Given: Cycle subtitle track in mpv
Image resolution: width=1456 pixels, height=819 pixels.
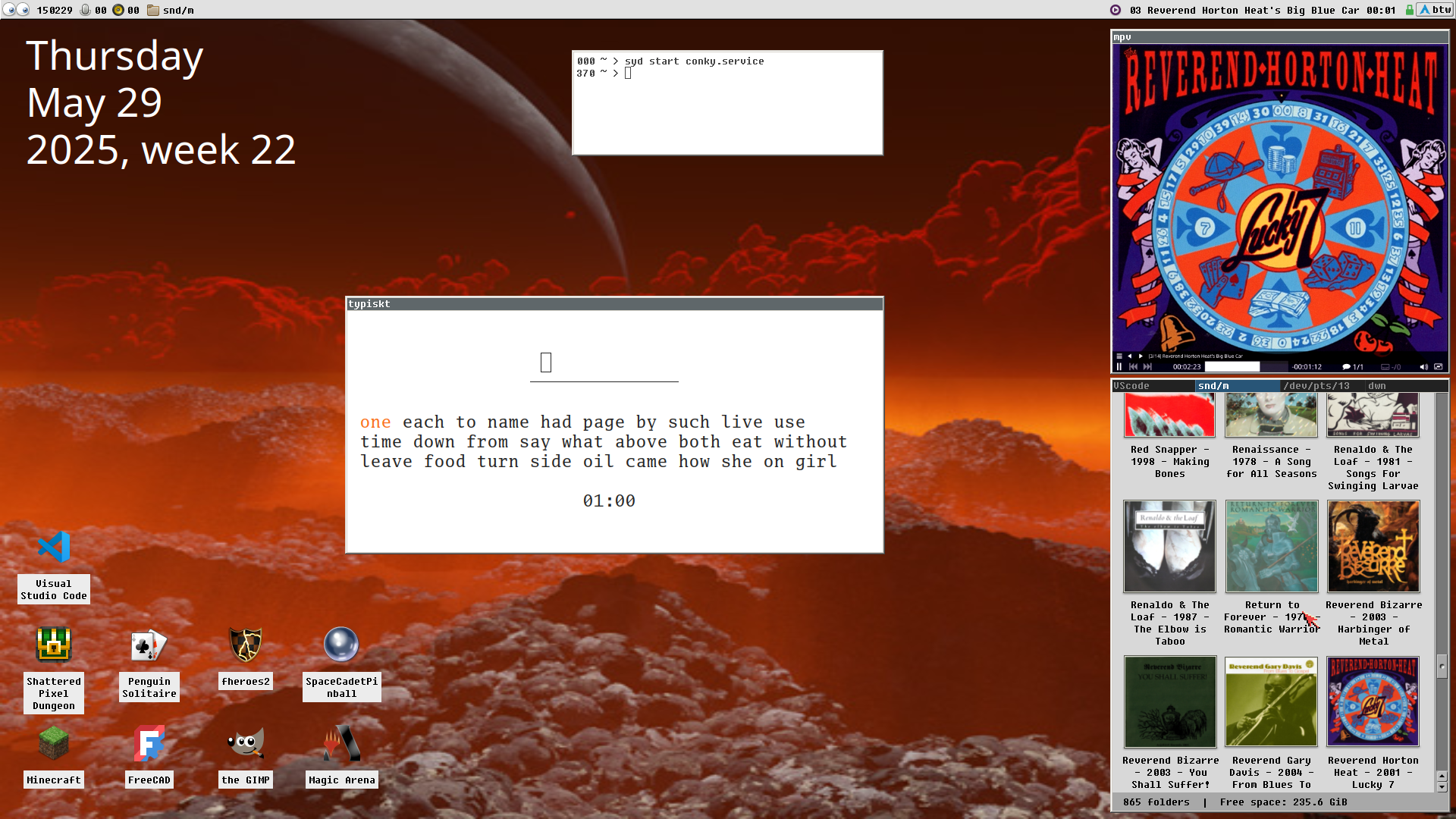Looking at the screenshot, I should tap(1391, 367).
